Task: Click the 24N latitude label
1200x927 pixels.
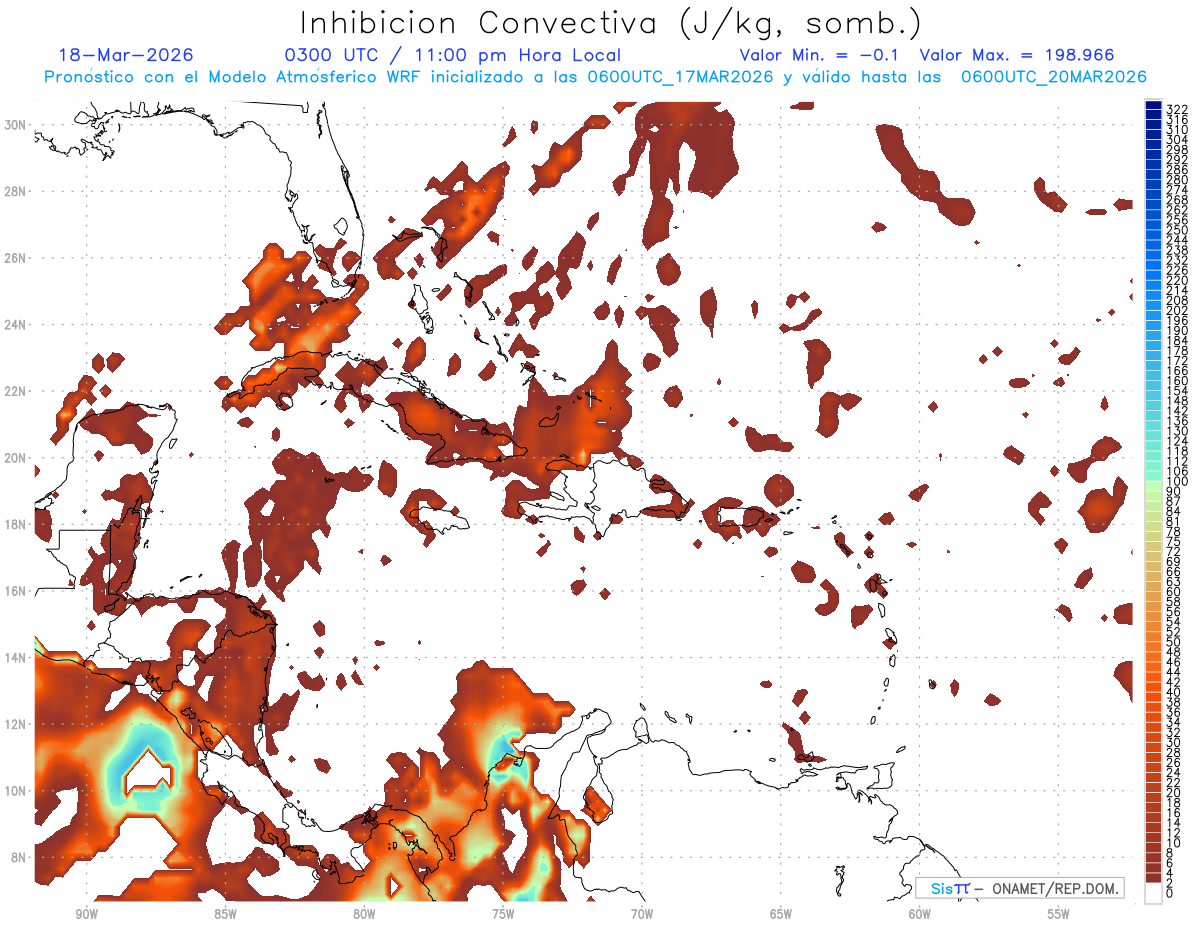Action: pyautogui.click(x=14, y=324)
